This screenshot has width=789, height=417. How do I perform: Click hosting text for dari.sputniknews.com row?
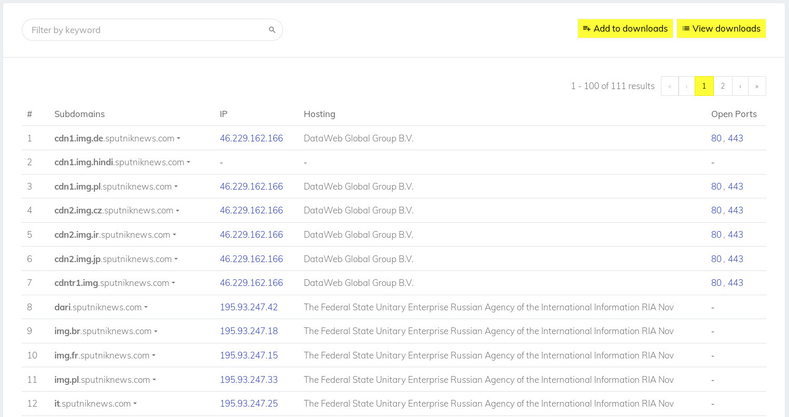coord(489,307)
